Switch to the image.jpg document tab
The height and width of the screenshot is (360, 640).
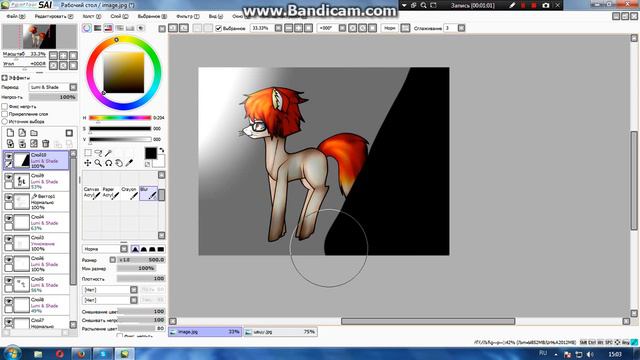pos(205,332)
